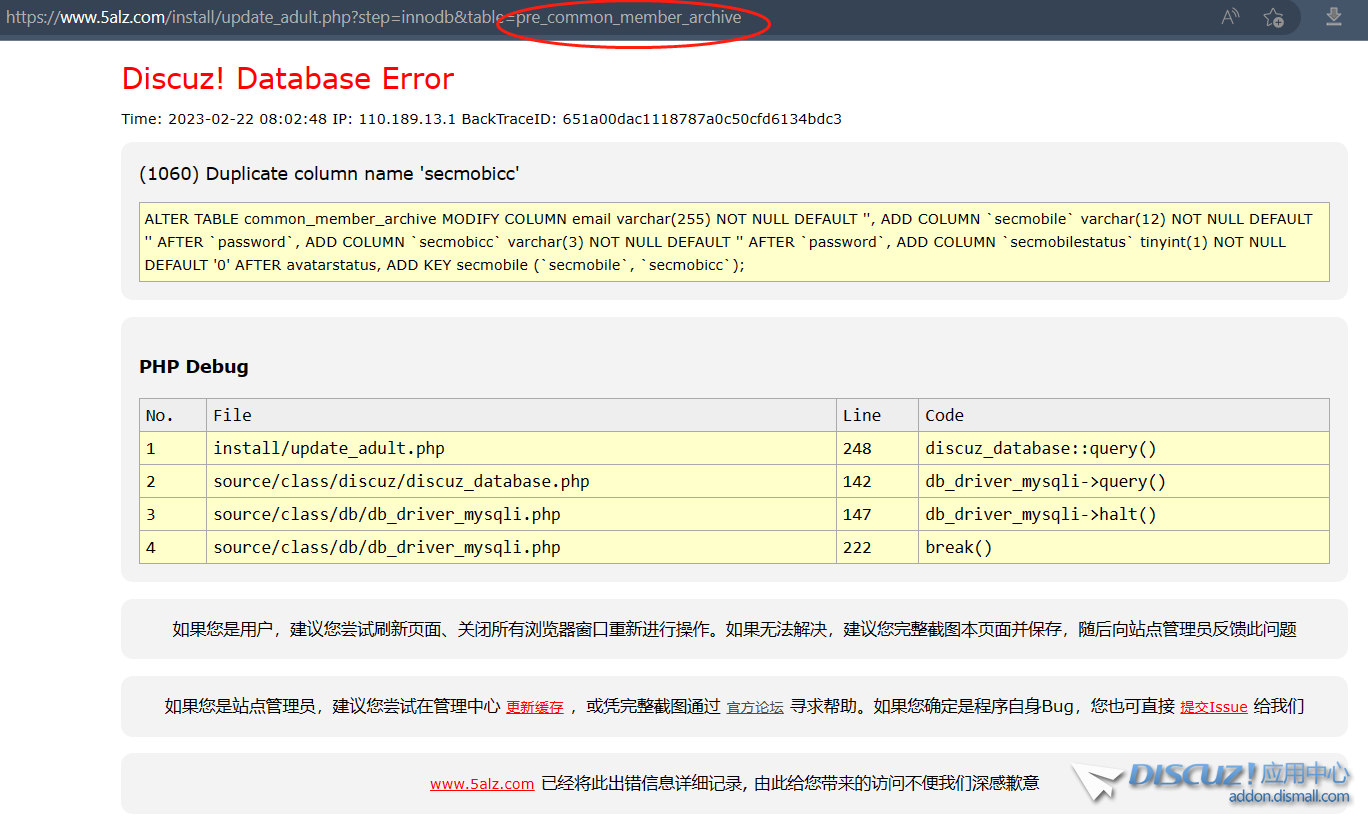1368x822 pixels.
Task: Add this page to favorites via star icon
Action: click(x=1273, y=17)
